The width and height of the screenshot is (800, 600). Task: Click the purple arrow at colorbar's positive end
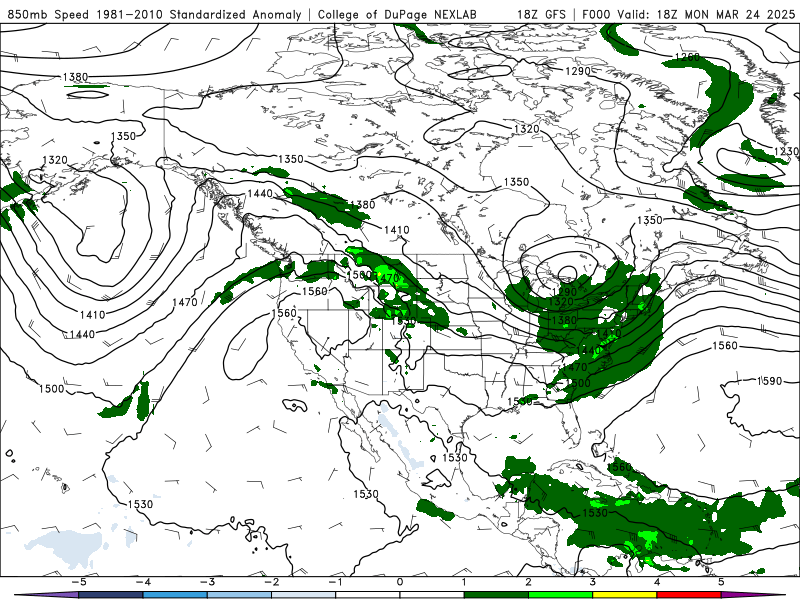coord(754,595)
